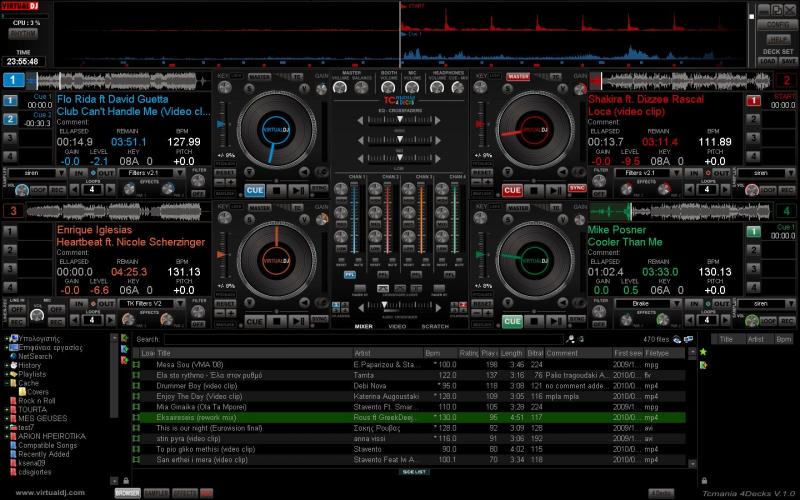
Task: Toggle play/pause on deck 3
Action: point(298,321)
